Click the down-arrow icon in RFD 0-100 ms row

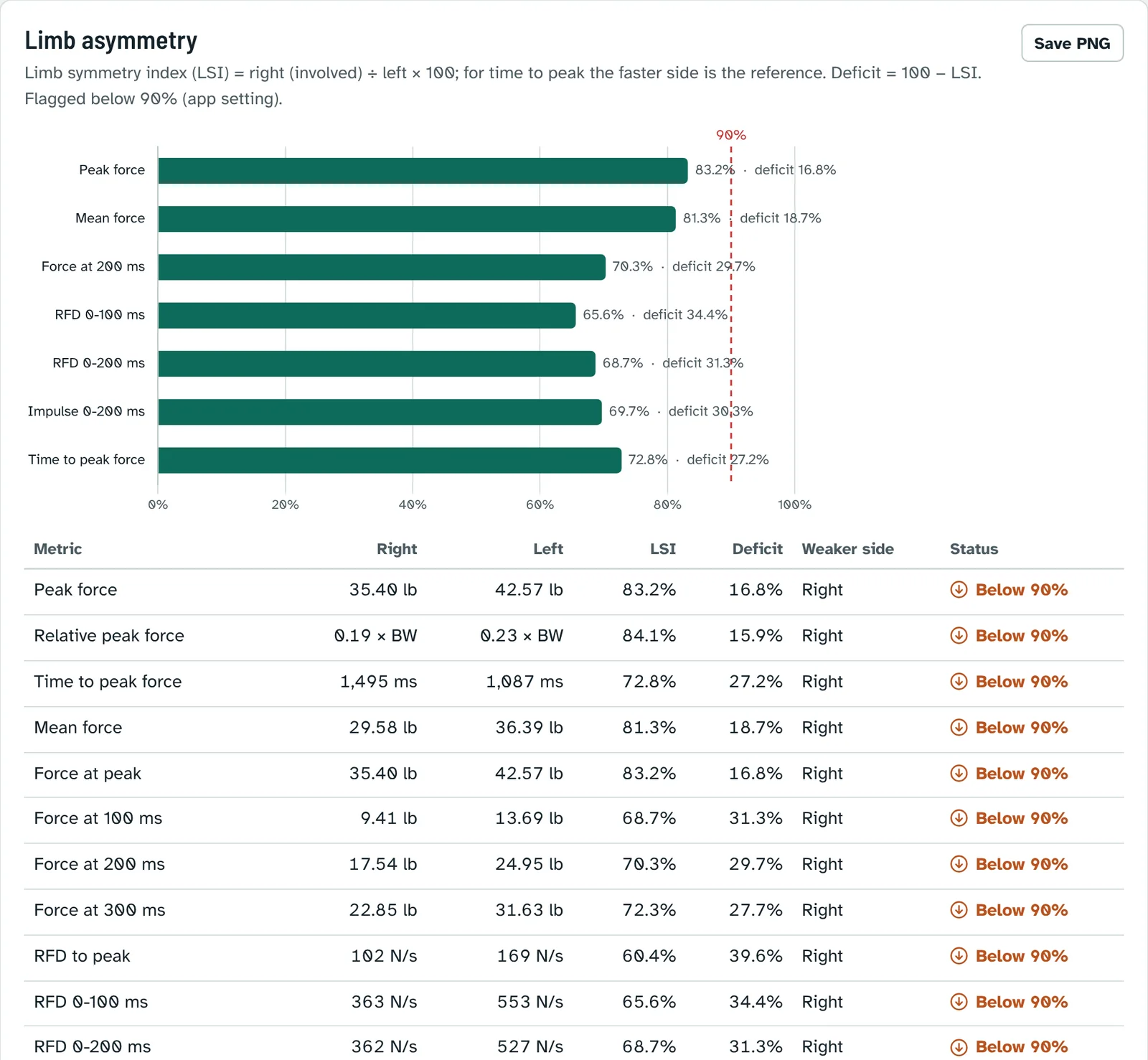[959, 1002]
